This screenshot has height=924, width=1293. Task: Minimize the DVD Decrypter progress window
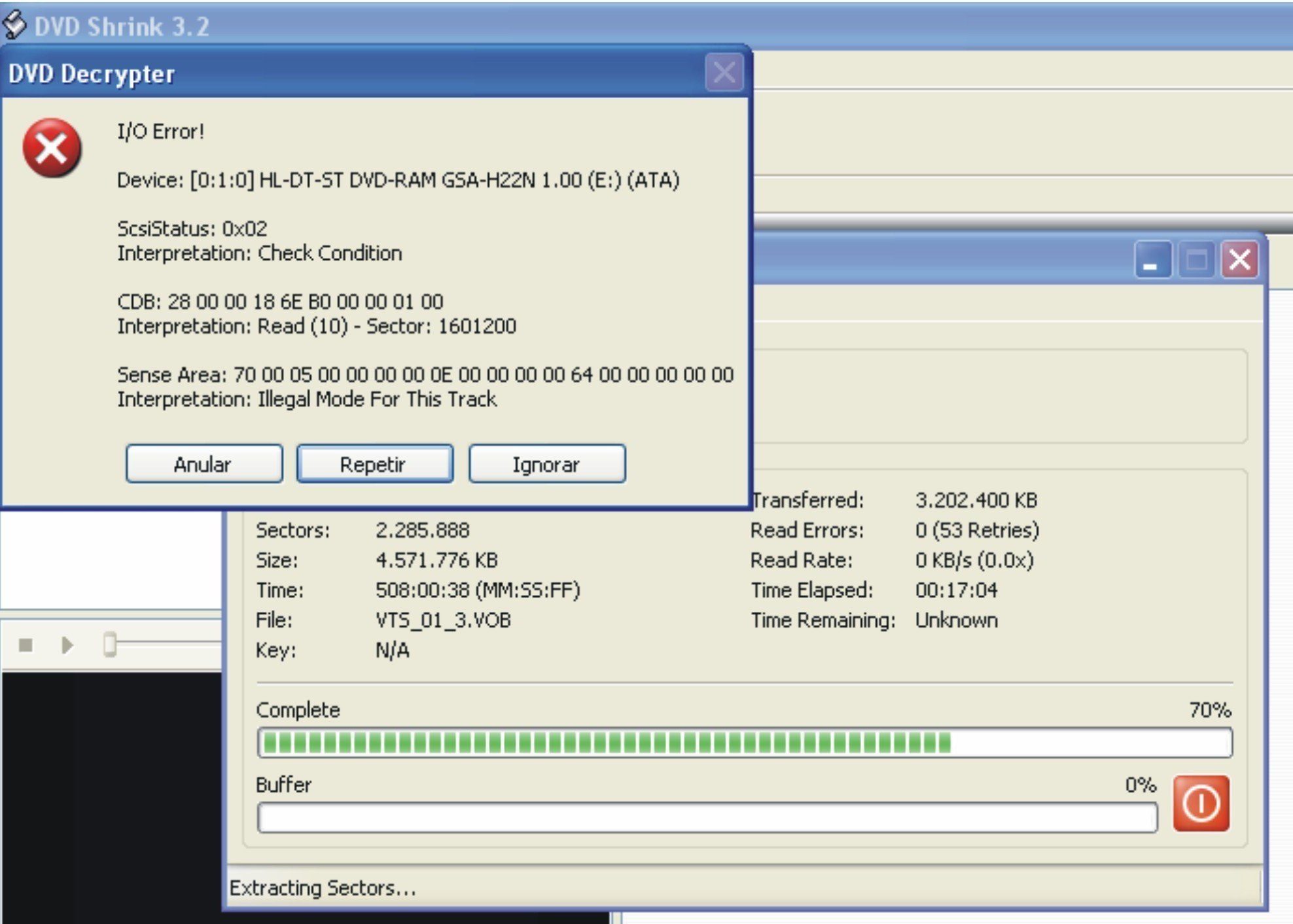(x=1153, y=260)
